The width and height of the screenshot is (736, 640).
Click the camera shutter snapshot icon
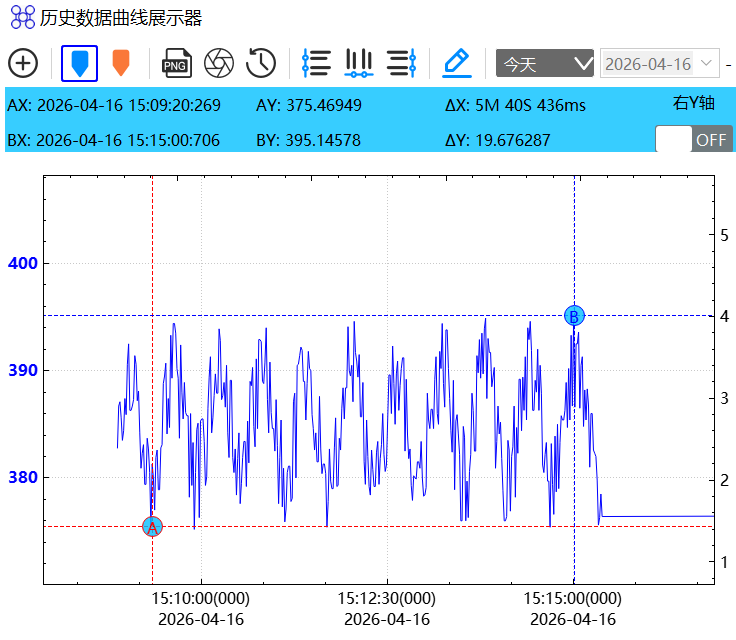[x=219, y=63]
